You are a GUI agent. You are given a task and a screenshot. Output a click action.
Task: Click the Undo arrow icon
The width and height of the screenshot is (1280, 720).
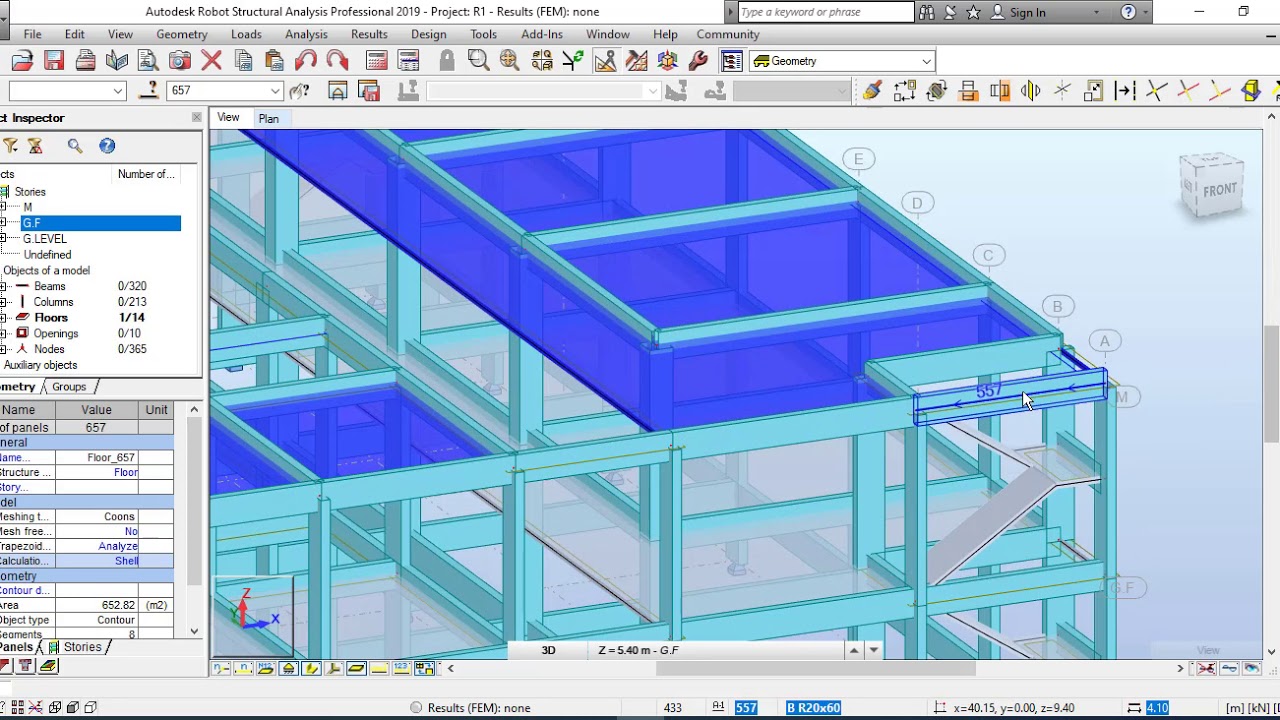[x=306, y=61]
